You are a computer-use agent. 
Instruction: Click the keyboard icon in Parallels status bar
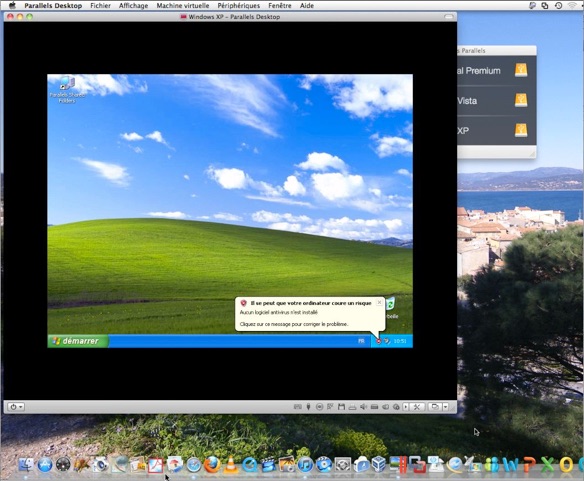click(298, 407)
